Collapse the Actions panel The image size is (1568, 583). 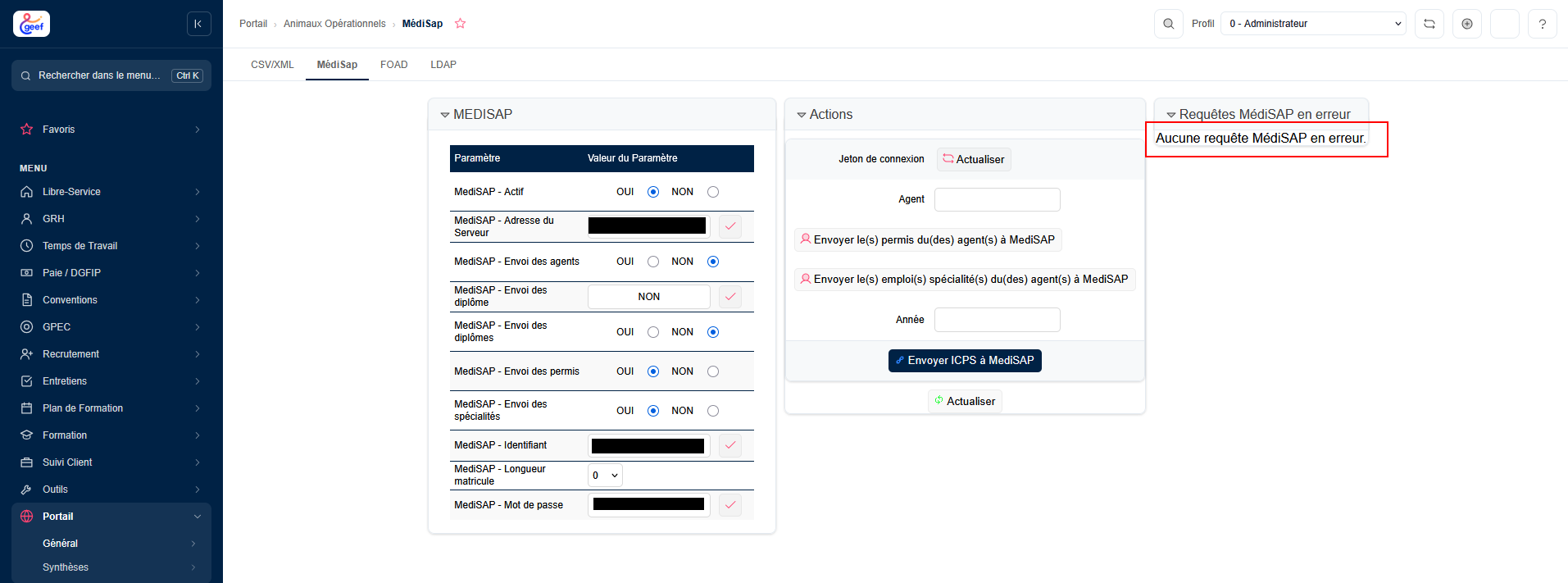click(802, 115)
